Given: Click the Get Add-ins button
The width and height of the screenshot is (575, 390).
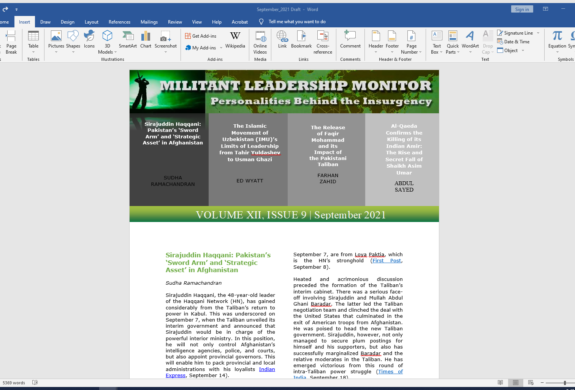Looking at the screenshot, I should (201, 36).
